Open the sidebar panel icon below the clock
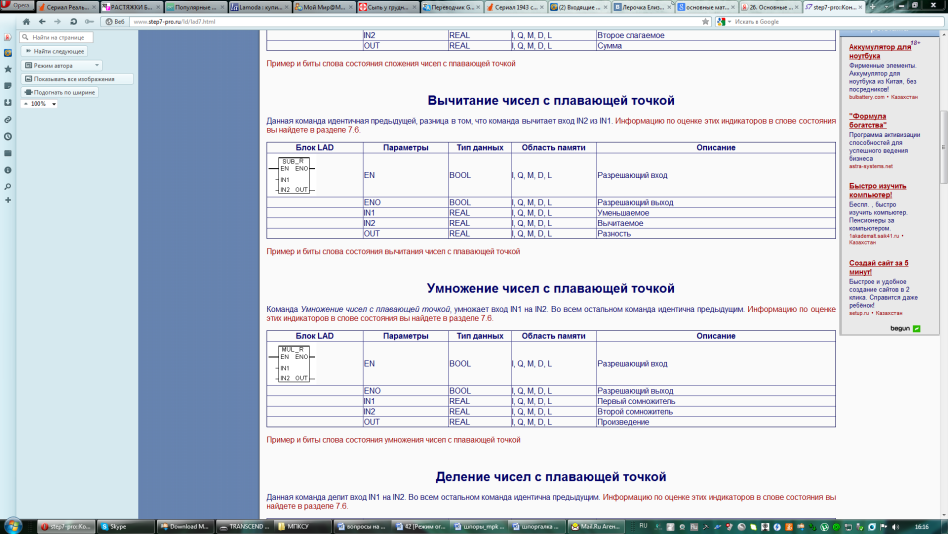Viewport: 948px width, 534px height. coord(8,154)
